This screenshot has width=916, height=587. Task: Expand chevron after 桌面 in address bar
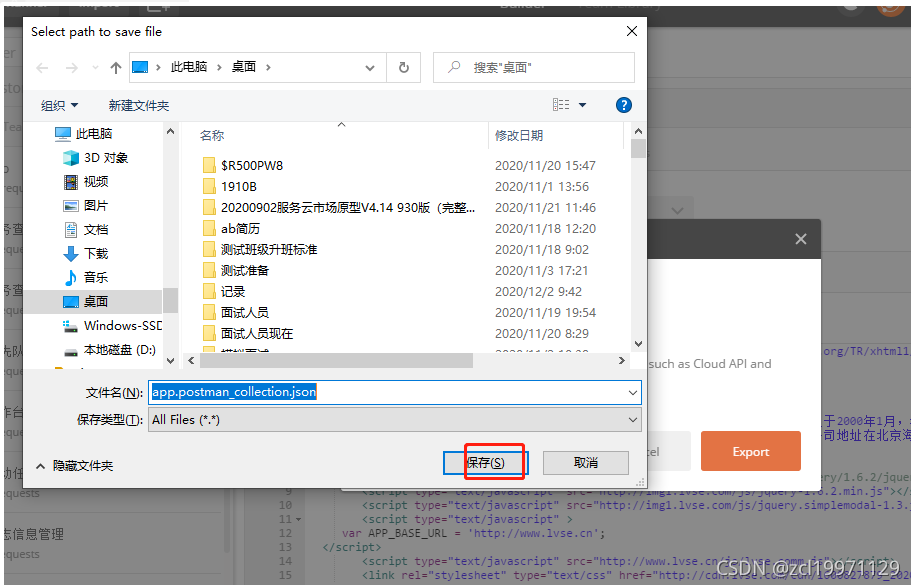(x=268, y=68)
